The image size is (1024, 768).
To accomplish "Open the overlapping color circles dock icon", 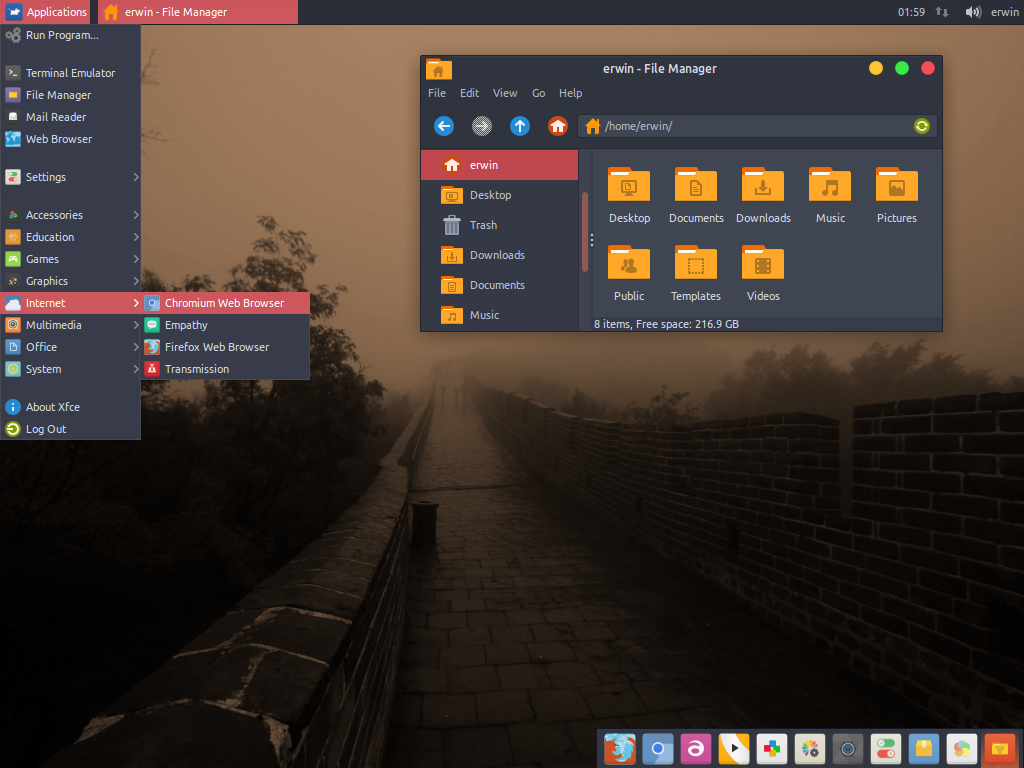I will click(961, 748).
